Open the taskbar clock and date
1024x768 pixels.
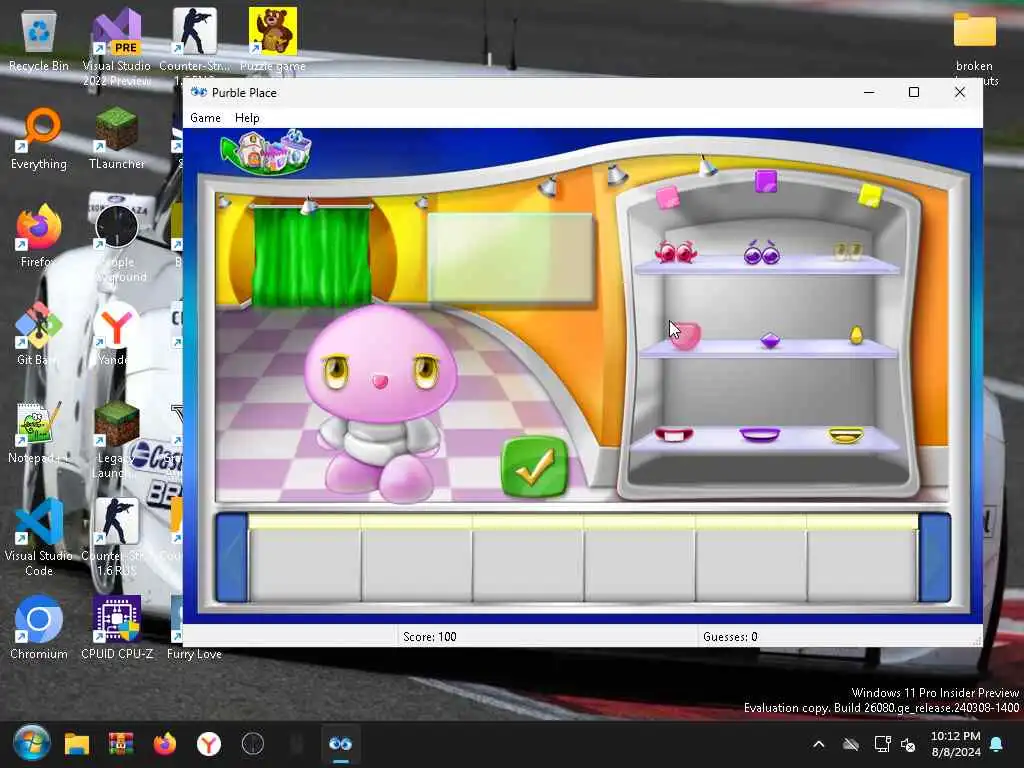[955, 744]
